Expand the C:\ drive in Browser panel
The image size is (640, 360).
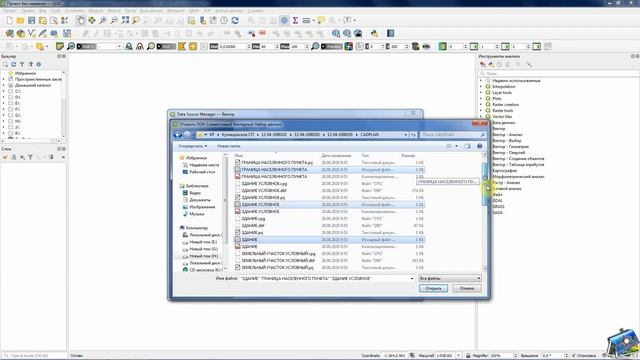[4, 91]
